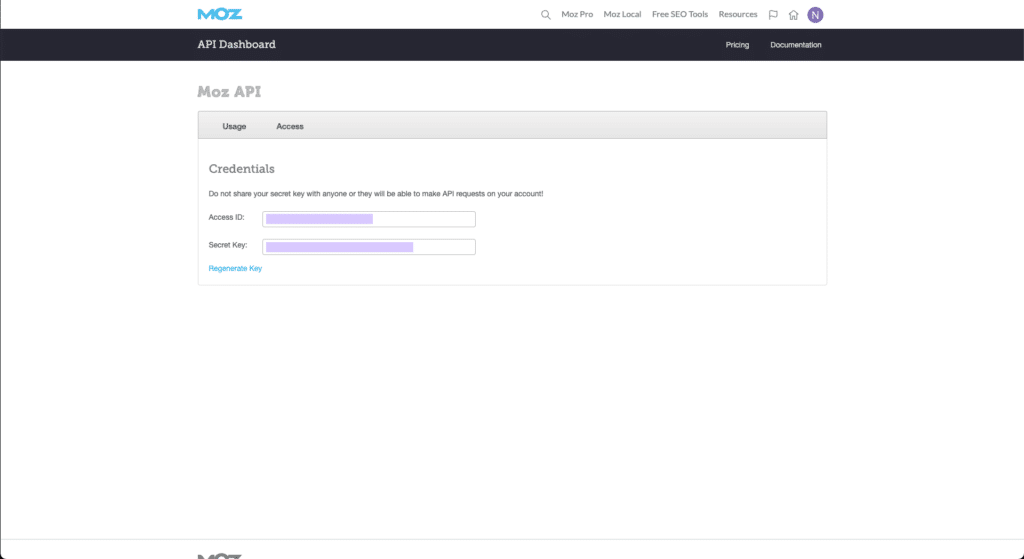1024x559 pixels.
Task: Open the search magnifier icon
Action: click(x=545, y=14)
